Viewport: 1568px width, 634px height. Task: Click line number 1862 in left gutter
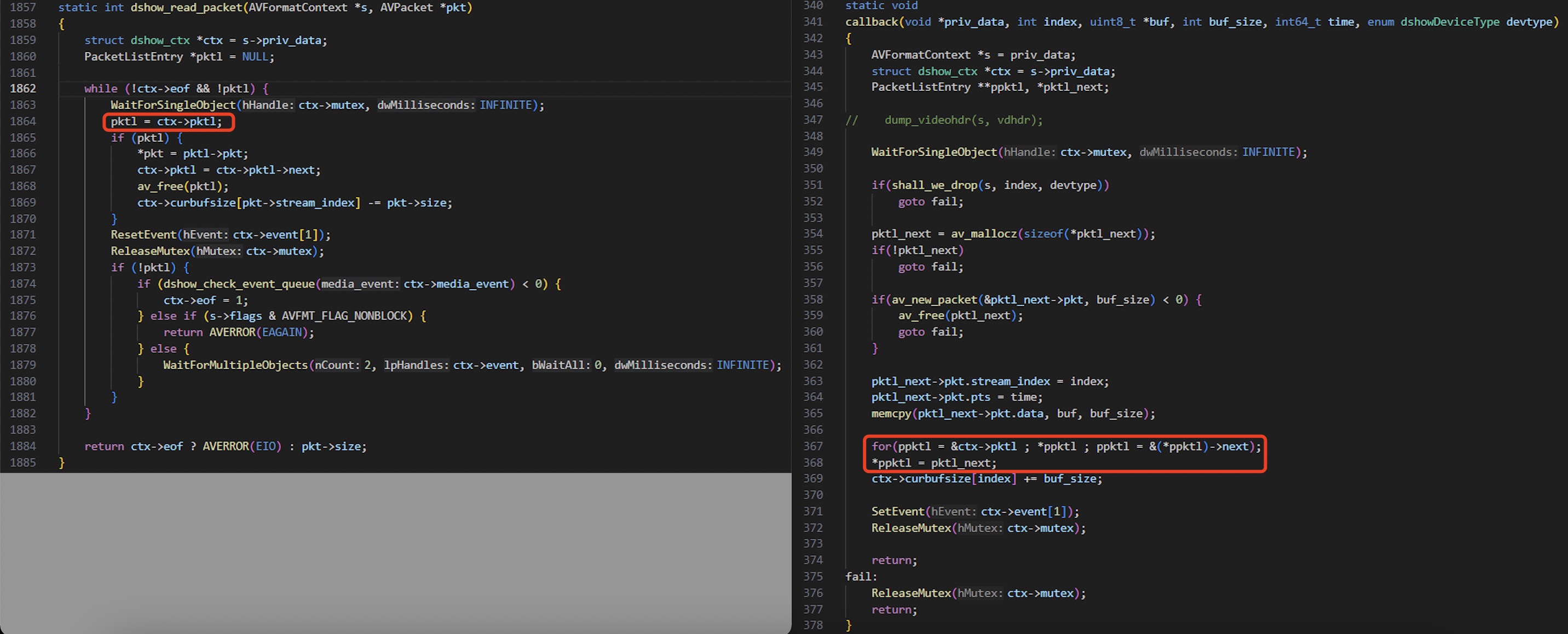click(22, 89)
